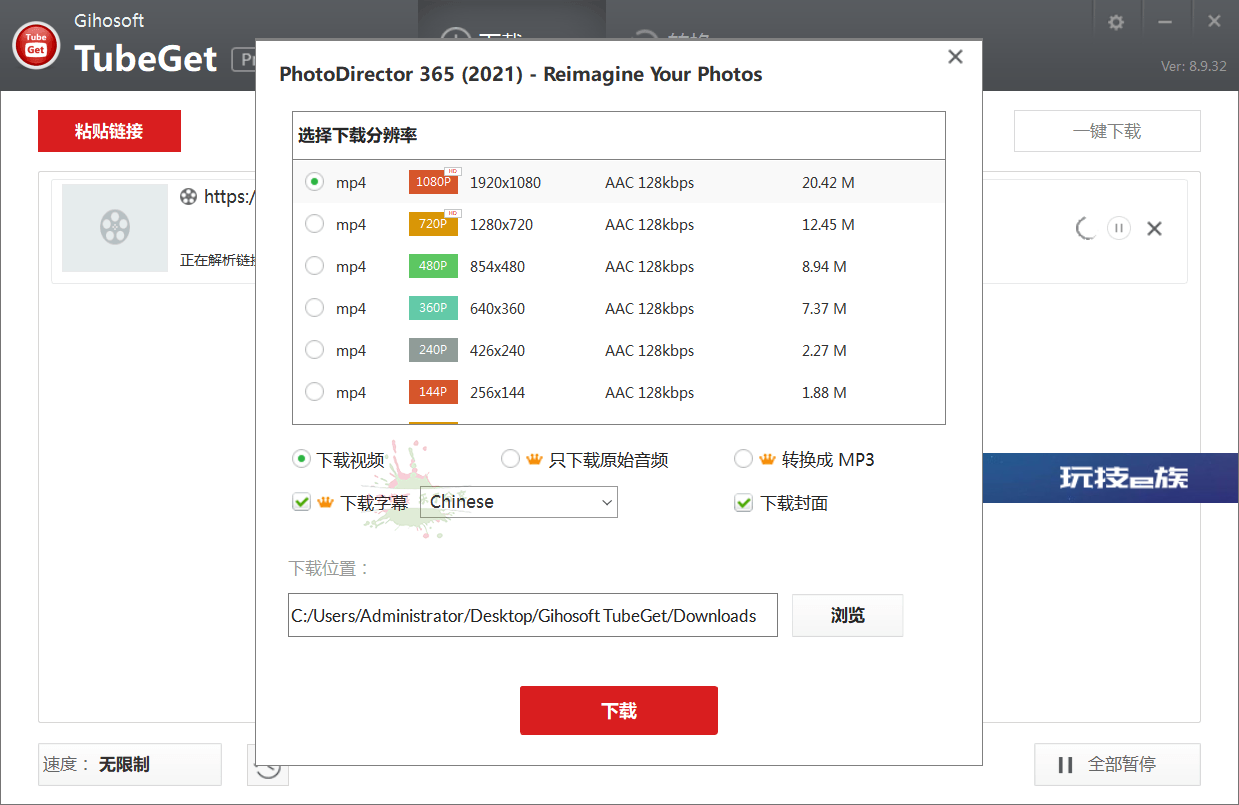Screen dimensions: 1239x805
Task: Select mp4 640x360 radio button
Action: [x=314, y=308]
